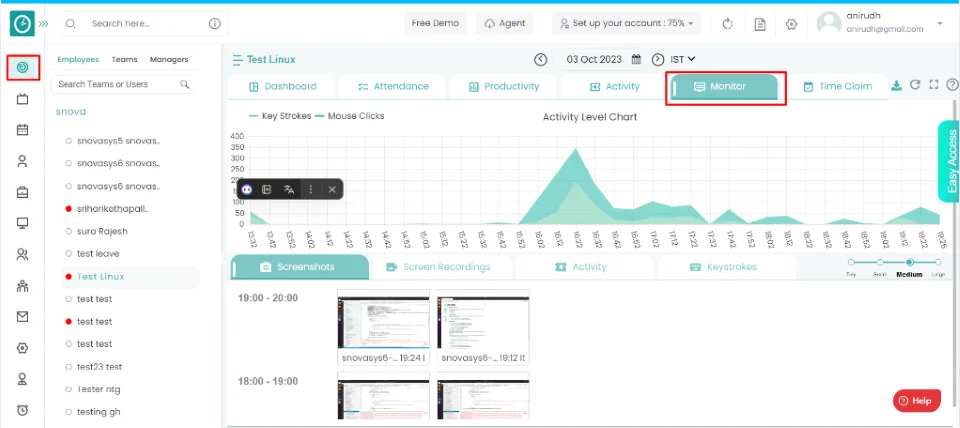Viewport: 960px width, 428px height.
Task: Open the settings gear in the top bar
Action: 791,24
